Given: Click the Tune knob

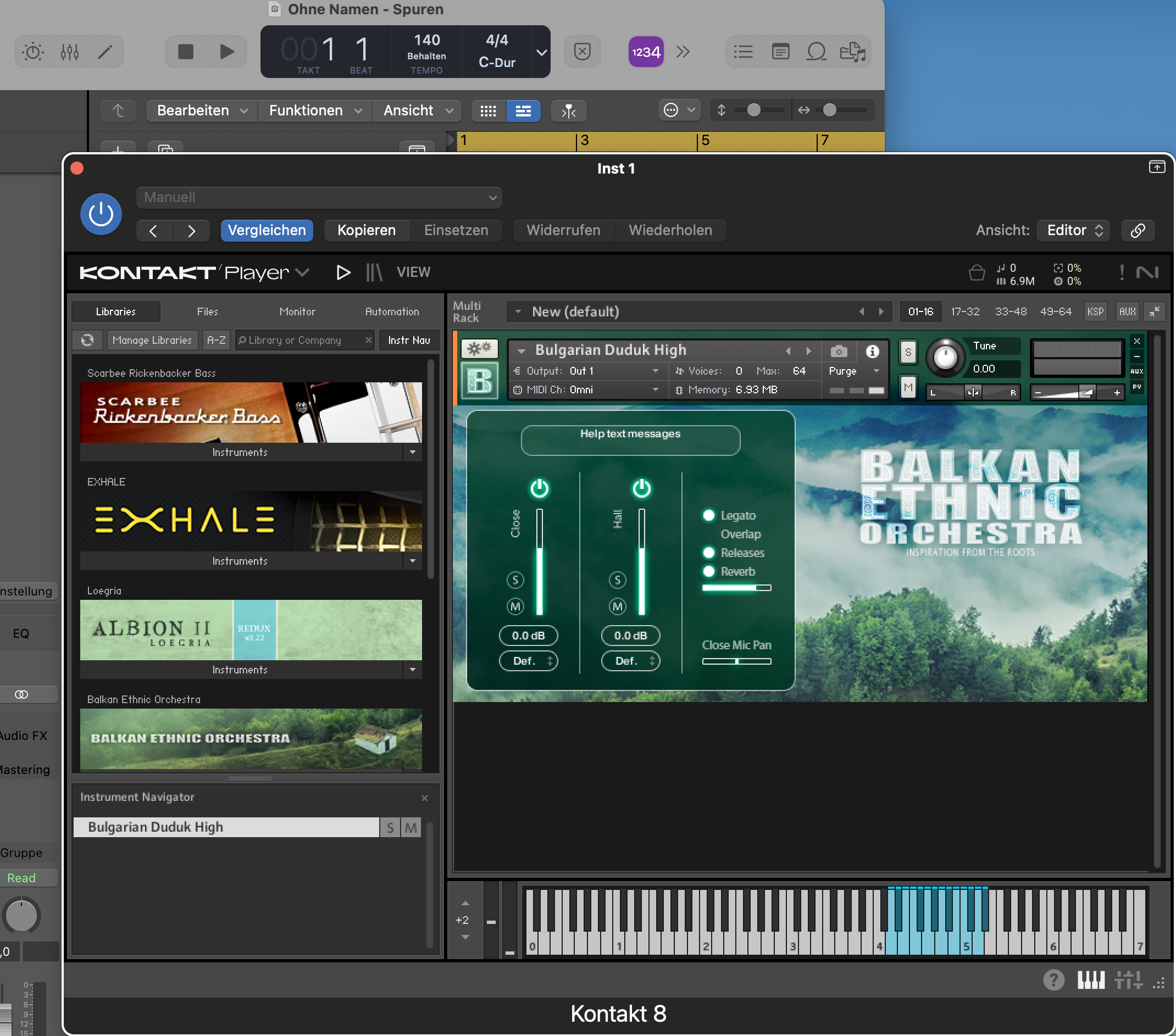Looking at the screenshot, I should [x=945, y=357].
